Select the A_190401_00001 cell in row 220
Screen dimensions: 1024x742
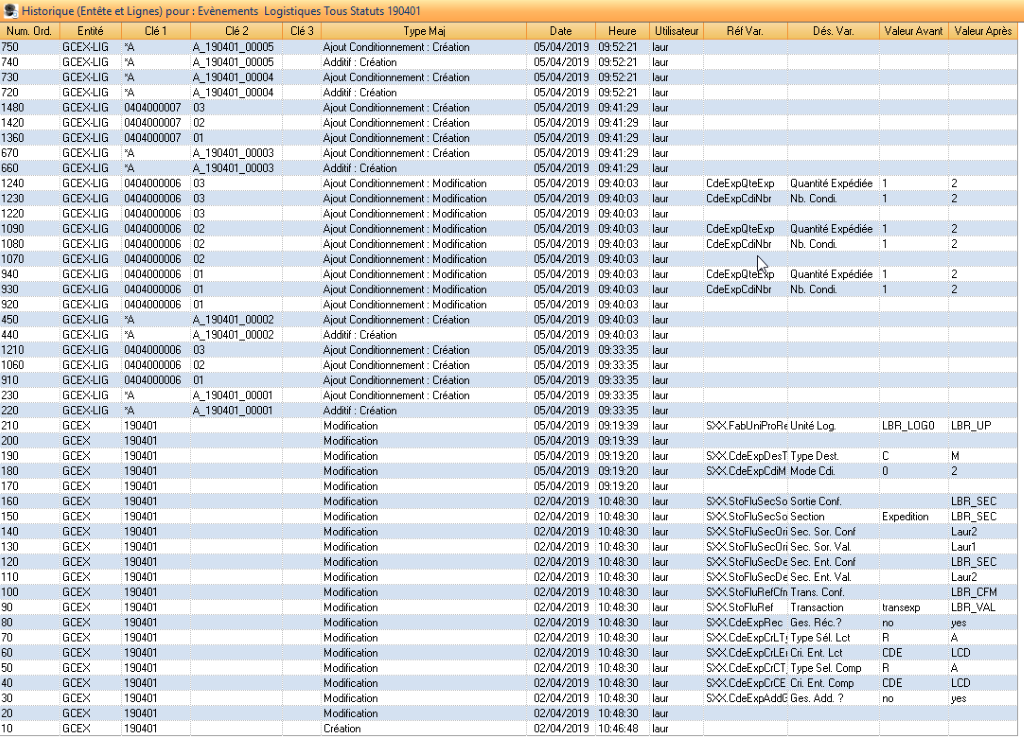(233, 411)
